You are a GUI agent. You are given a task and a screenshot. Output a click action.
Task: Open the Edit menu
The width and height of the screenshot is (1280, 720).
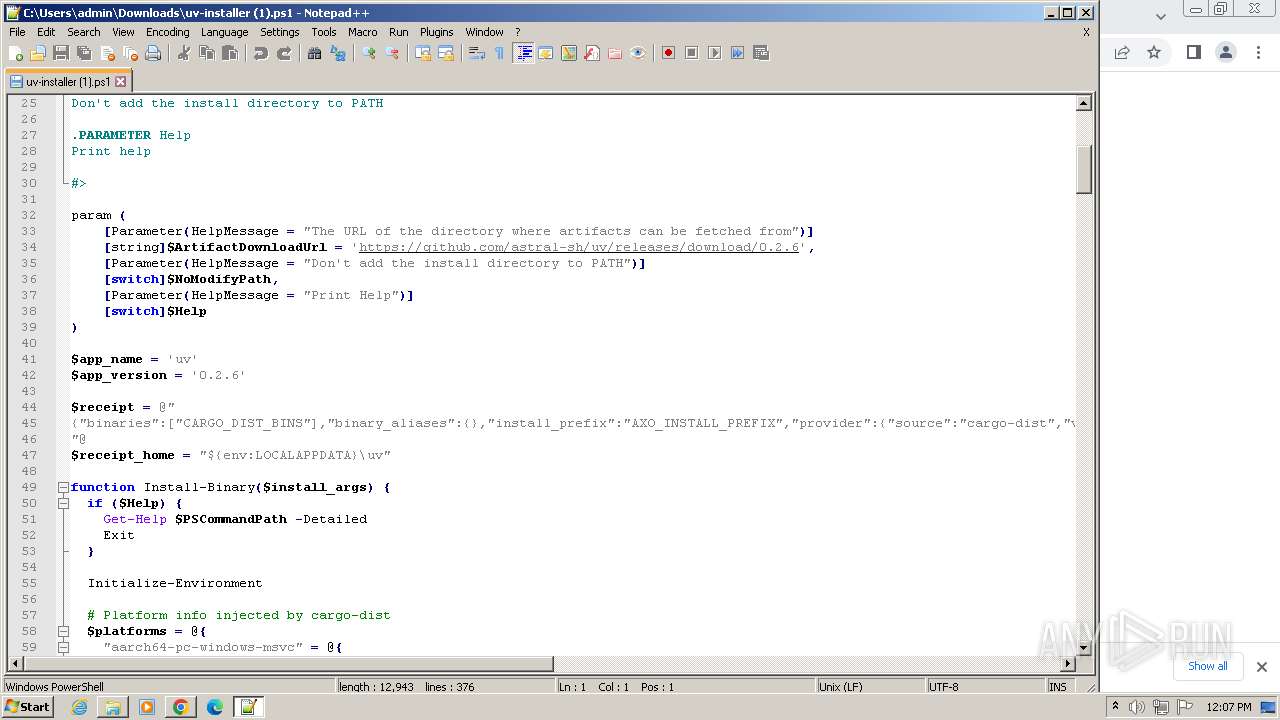[x=46, y=32]
